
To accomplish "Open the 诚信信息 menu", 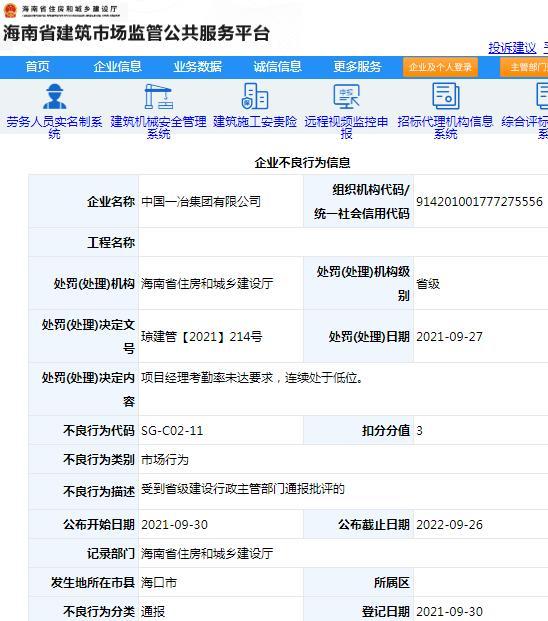I will [278, 67].
